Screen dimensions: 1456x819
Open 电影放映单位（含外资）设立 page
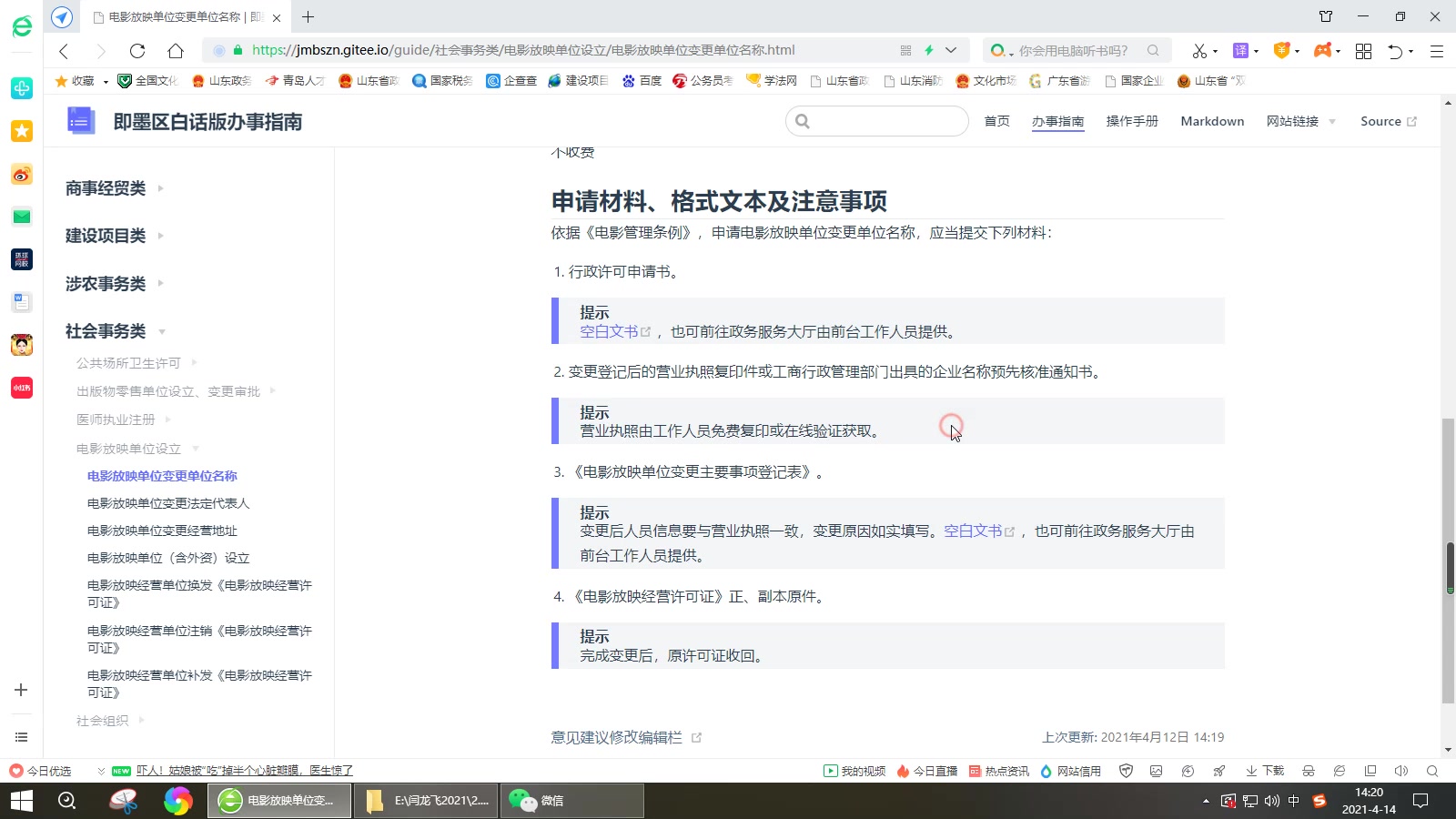pyautogui.click(x=168, y=558)
